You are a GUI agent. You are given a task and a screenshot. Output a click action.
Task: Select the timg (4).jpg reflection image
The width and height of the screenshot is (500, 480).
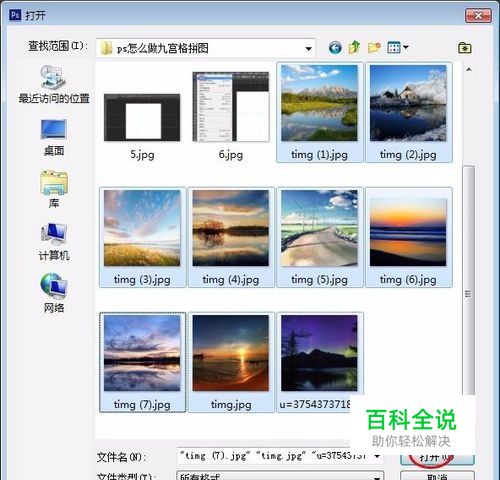(x=231, y=228)
